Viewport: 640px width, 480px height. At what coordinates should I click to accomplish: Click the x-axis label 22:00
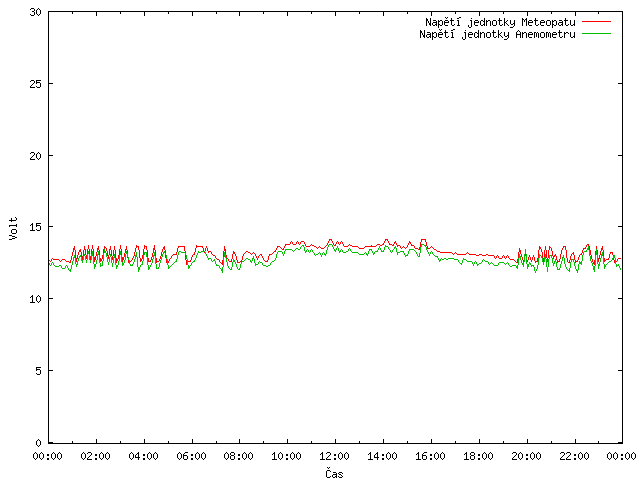(574, 456)
